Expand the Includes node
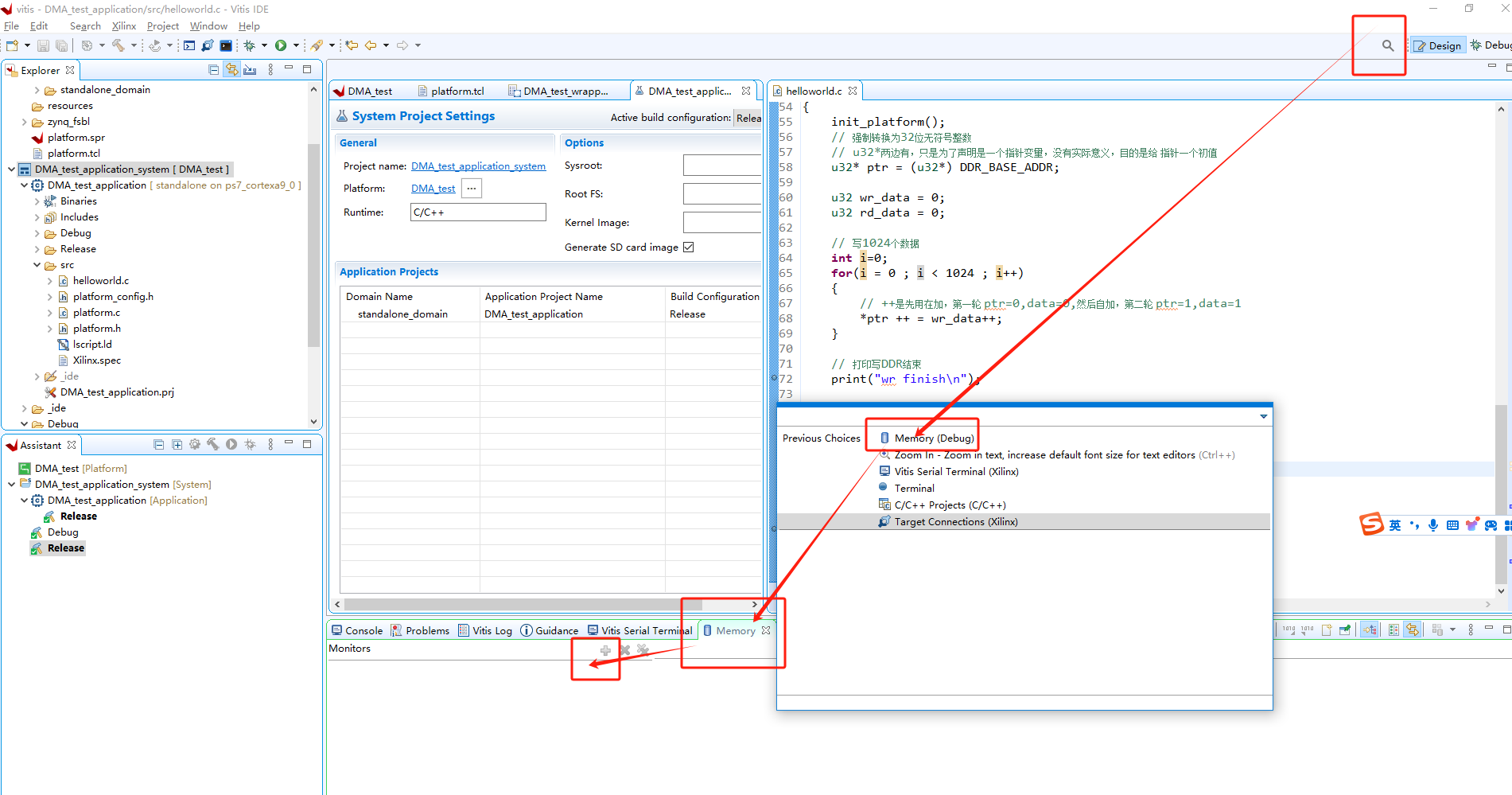Viewport: 1512px width, 795px height. point(37,217)
